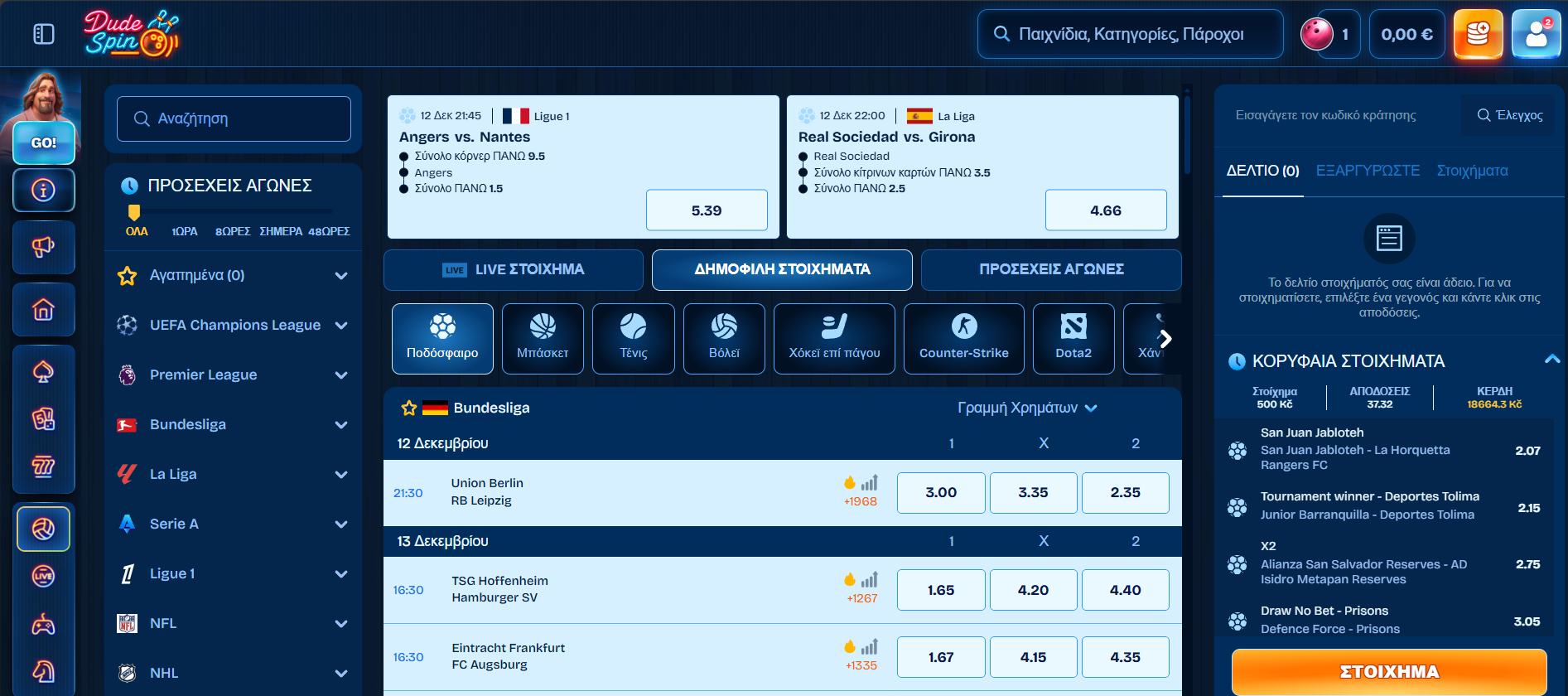Select the 1ΩΡΑ time filter

(184, 231)
